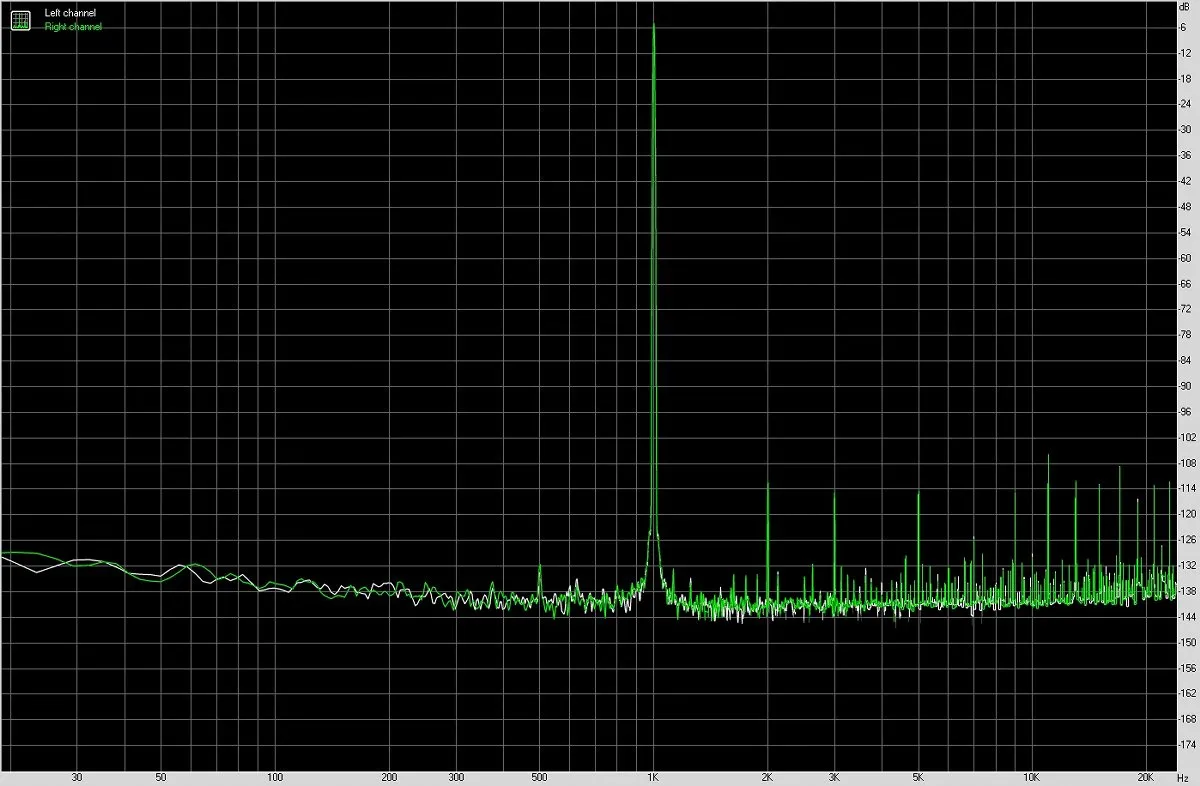
Task: Select the 'Right channel' legend label
Action: [x=73, y=26]
